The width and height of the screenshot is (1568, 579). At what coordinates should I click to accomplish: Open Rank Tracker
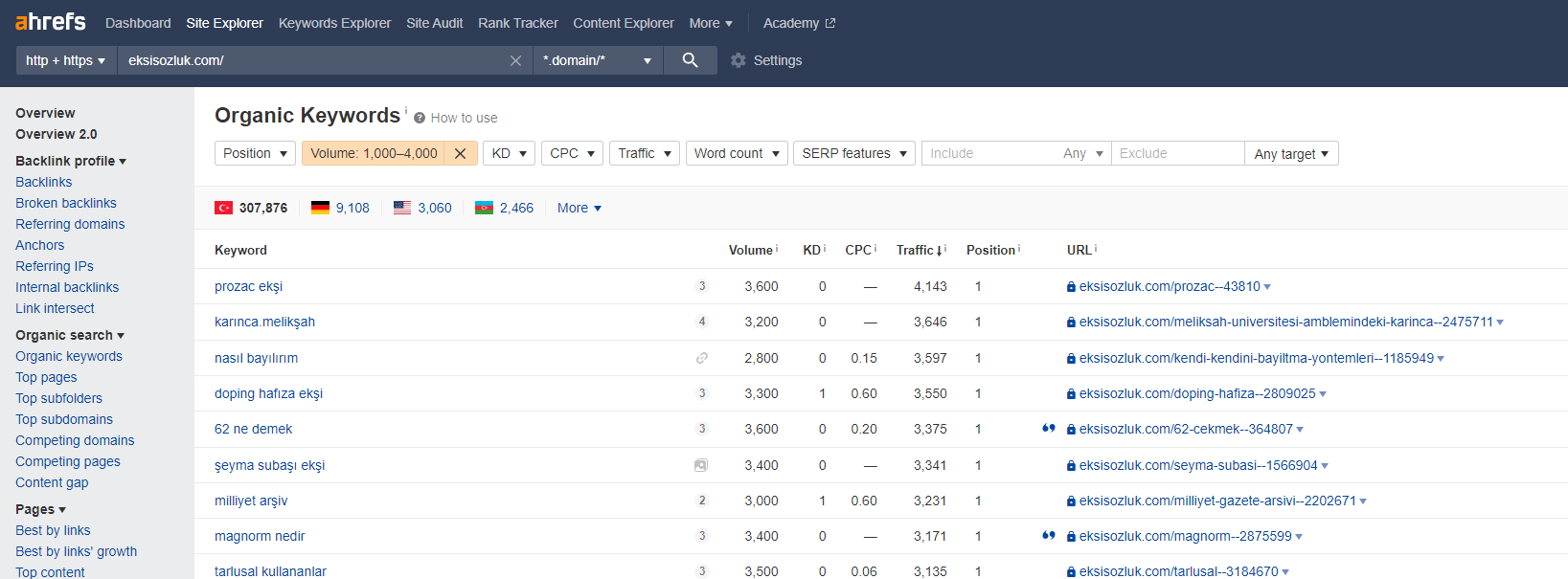(518, 23)
